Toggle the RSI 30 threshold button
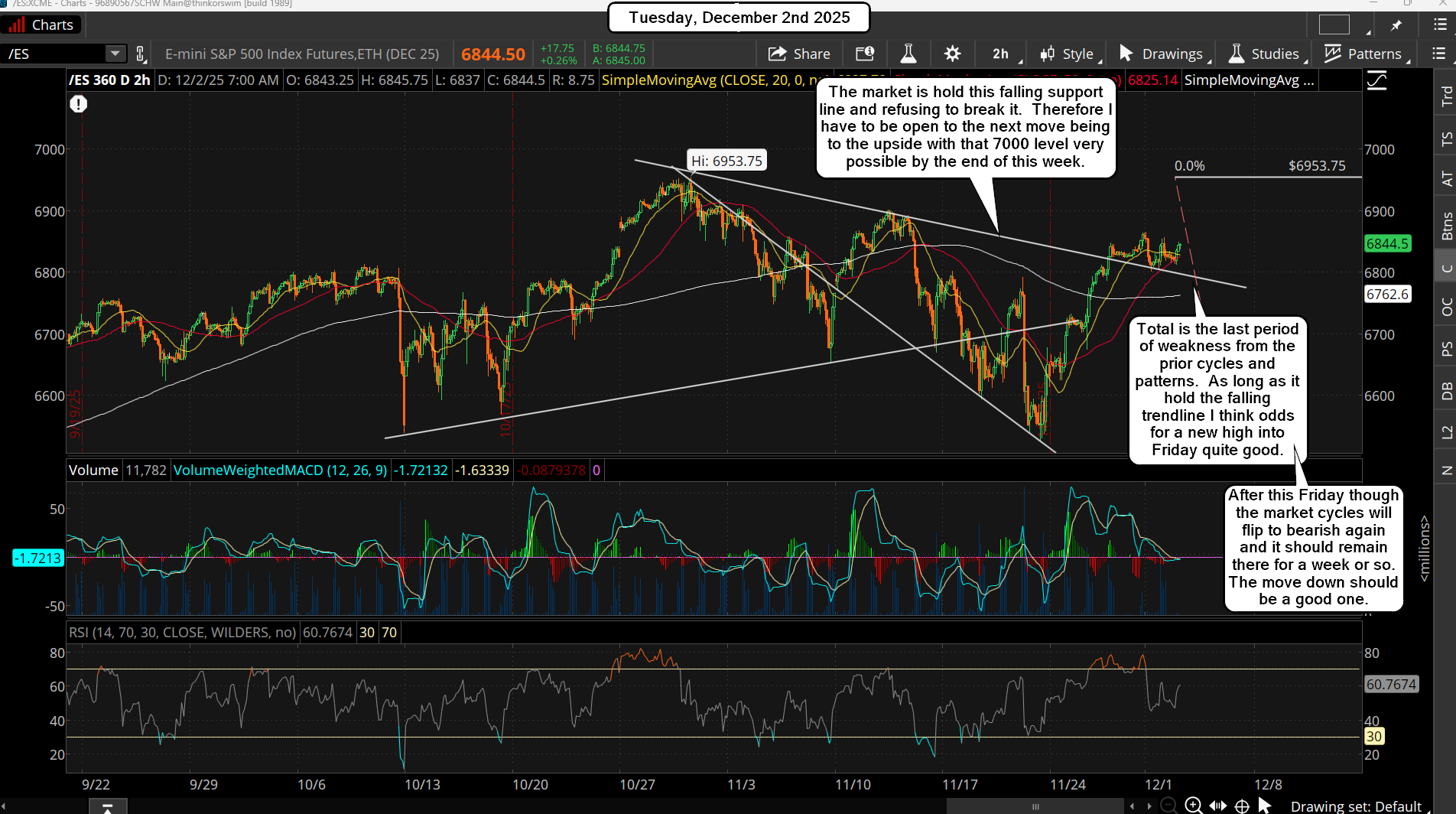The image size is (1456, 814). 367,633
